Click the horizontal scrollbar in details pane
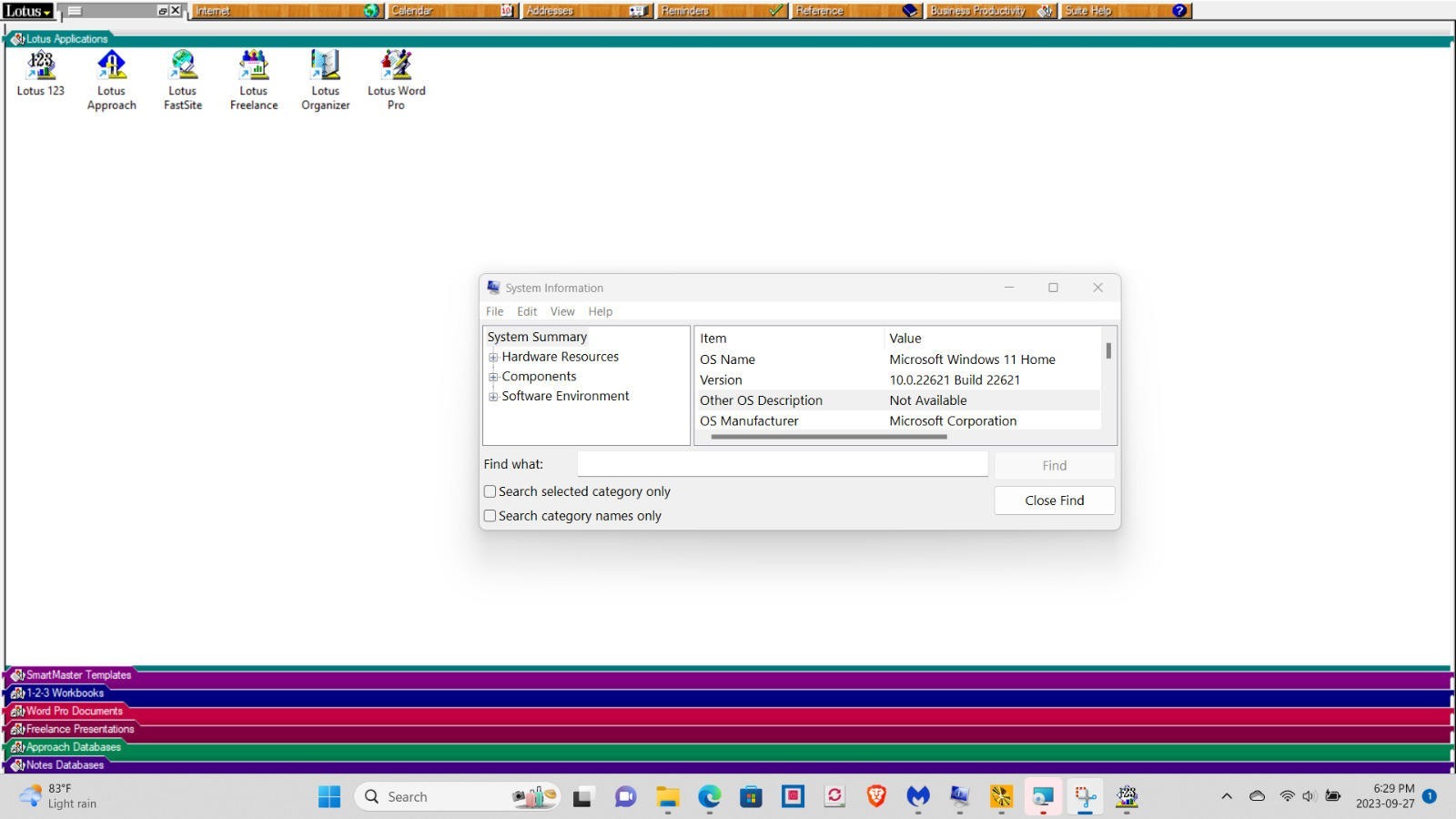The width and height of the screenshot is (1456, 819). pyautogui.click(x=829, y=437)
